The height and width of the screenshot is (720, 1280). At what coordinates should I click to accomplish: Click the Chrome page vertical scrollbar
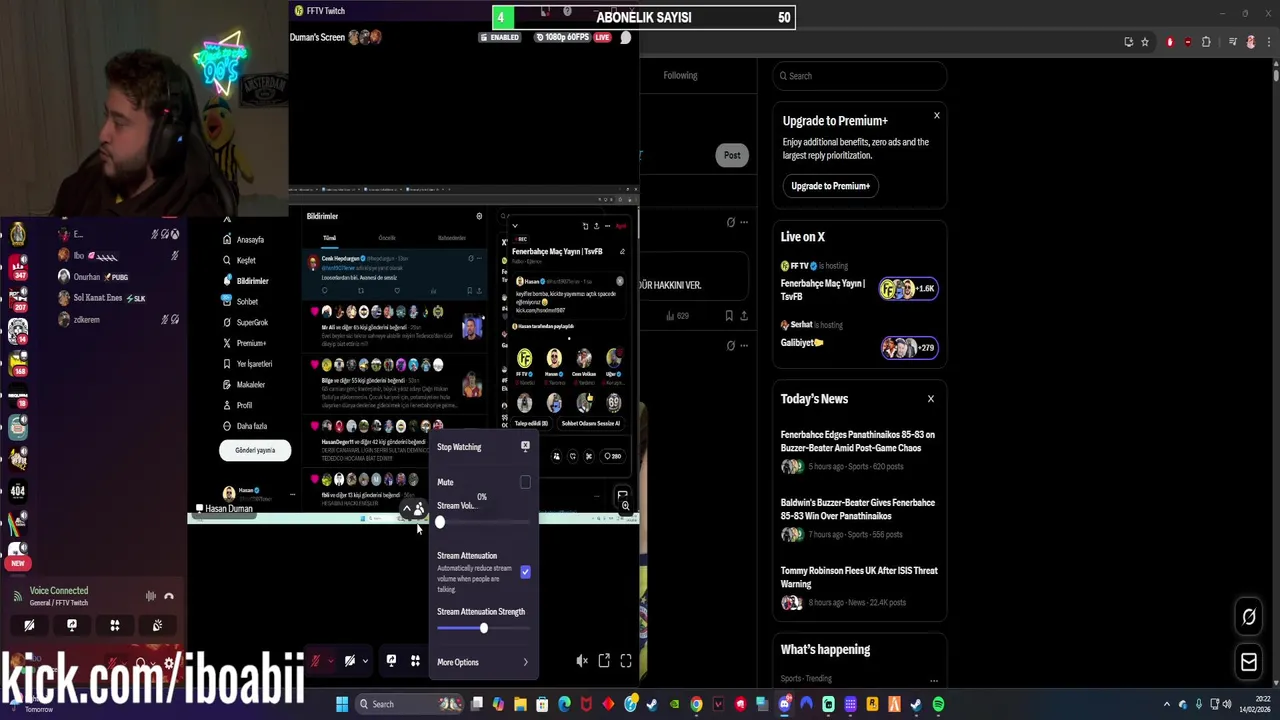1275,76
